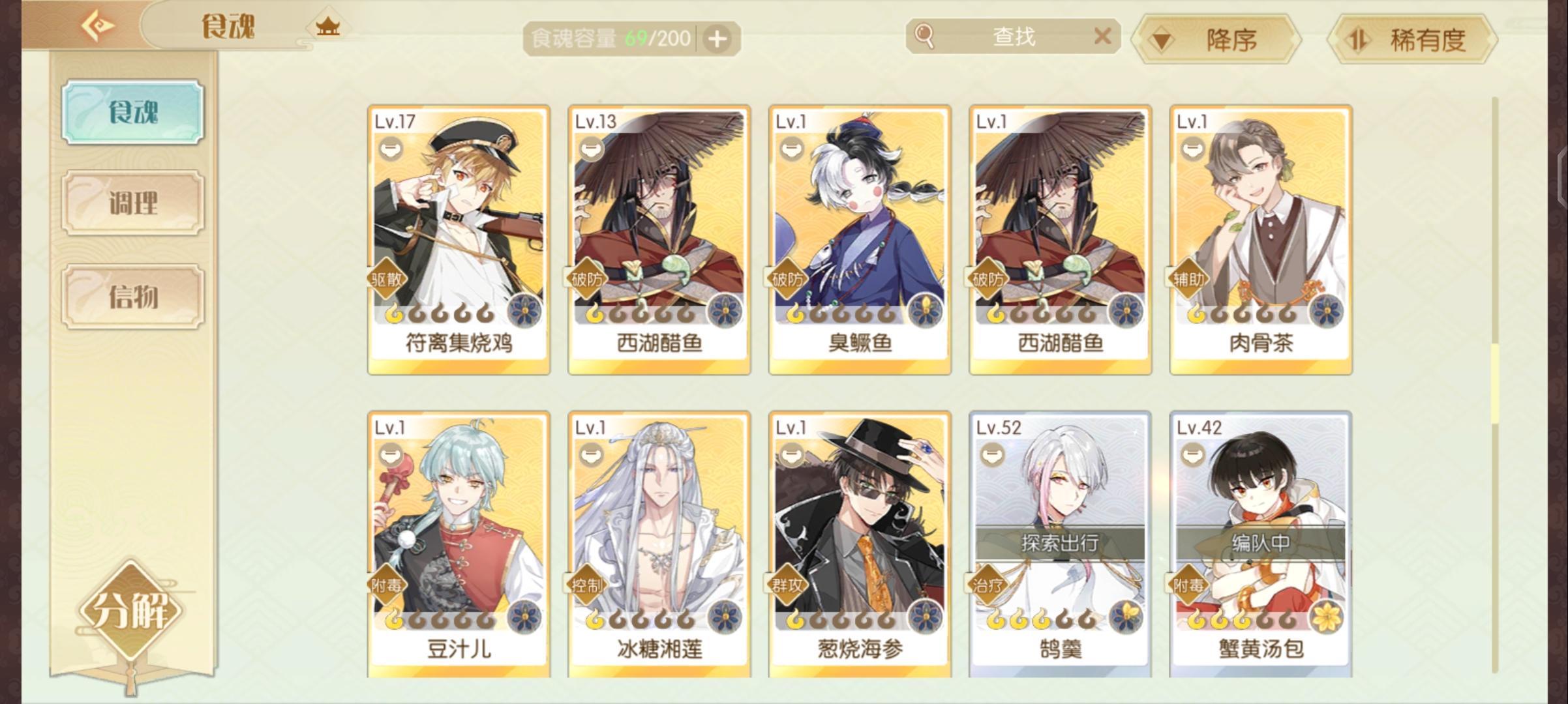
Task: Tap the 驱散 badge on 符离集烧鸡
Action: (387, 280)
